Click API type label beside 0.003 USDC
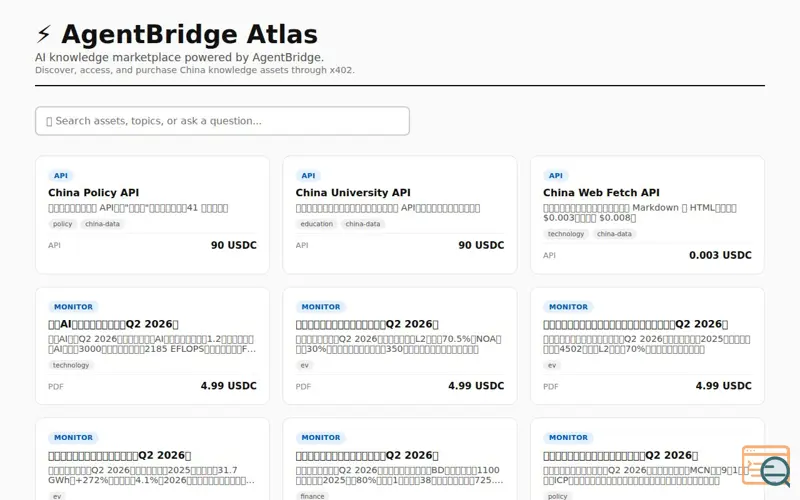Image resolution: width=800 pixels, height=500 pixels. coord(549,256)
